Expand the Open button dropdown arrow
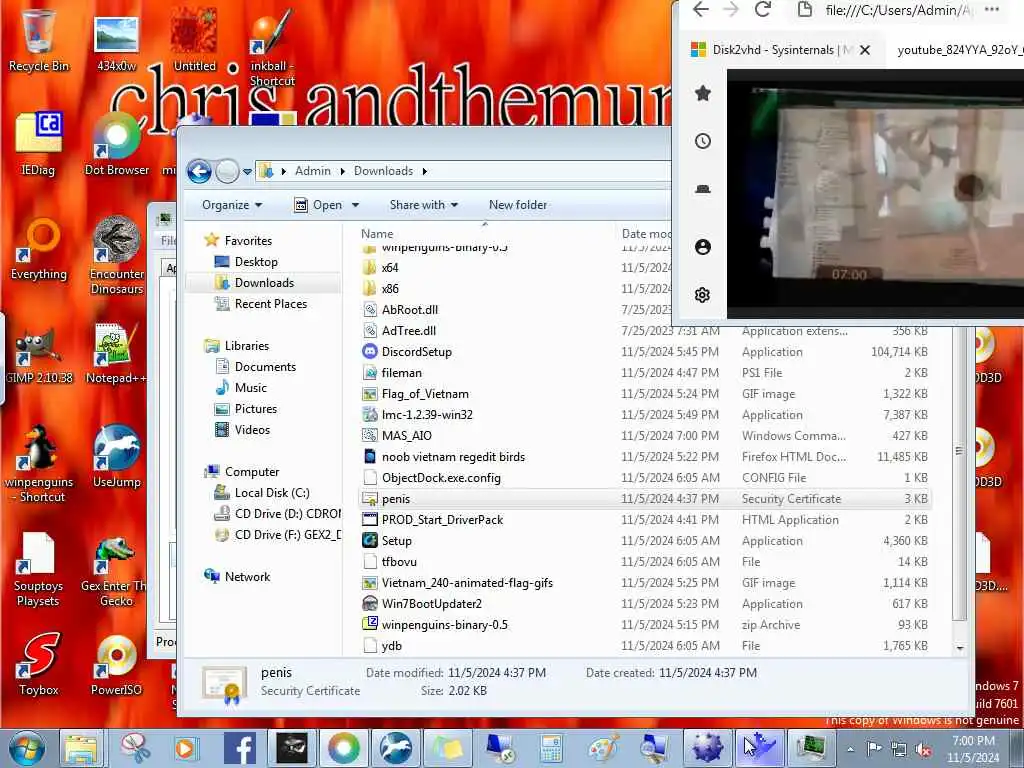This screenshot has width=1024, height=768. point(355,205)
